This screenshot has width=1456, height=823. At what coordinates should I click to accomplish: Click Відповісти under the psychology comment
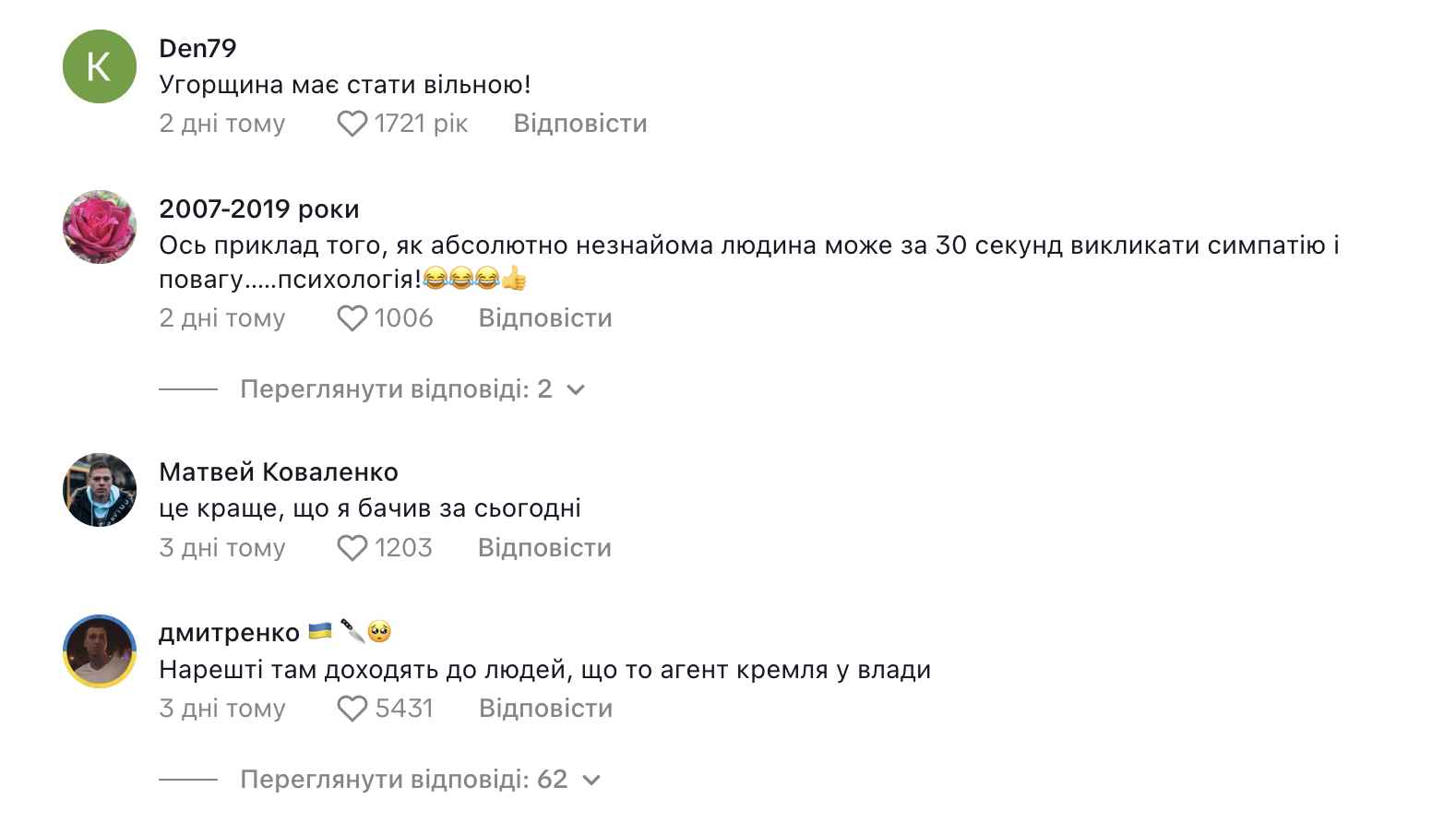(x=544, y=318)
